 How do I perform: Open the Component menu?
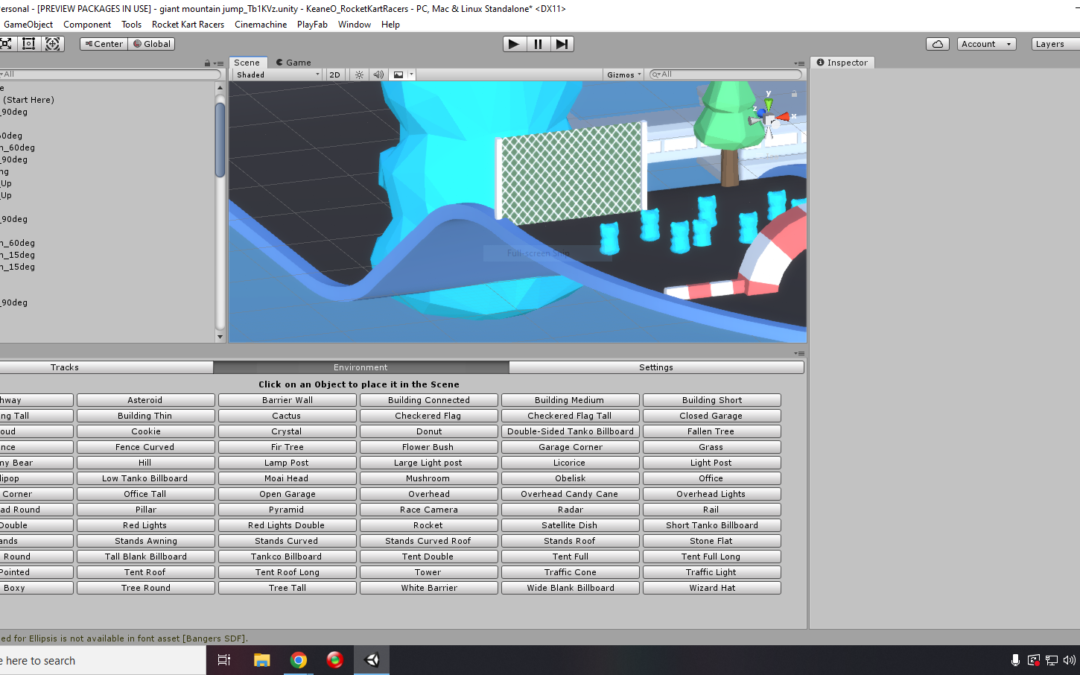[87, 24]
